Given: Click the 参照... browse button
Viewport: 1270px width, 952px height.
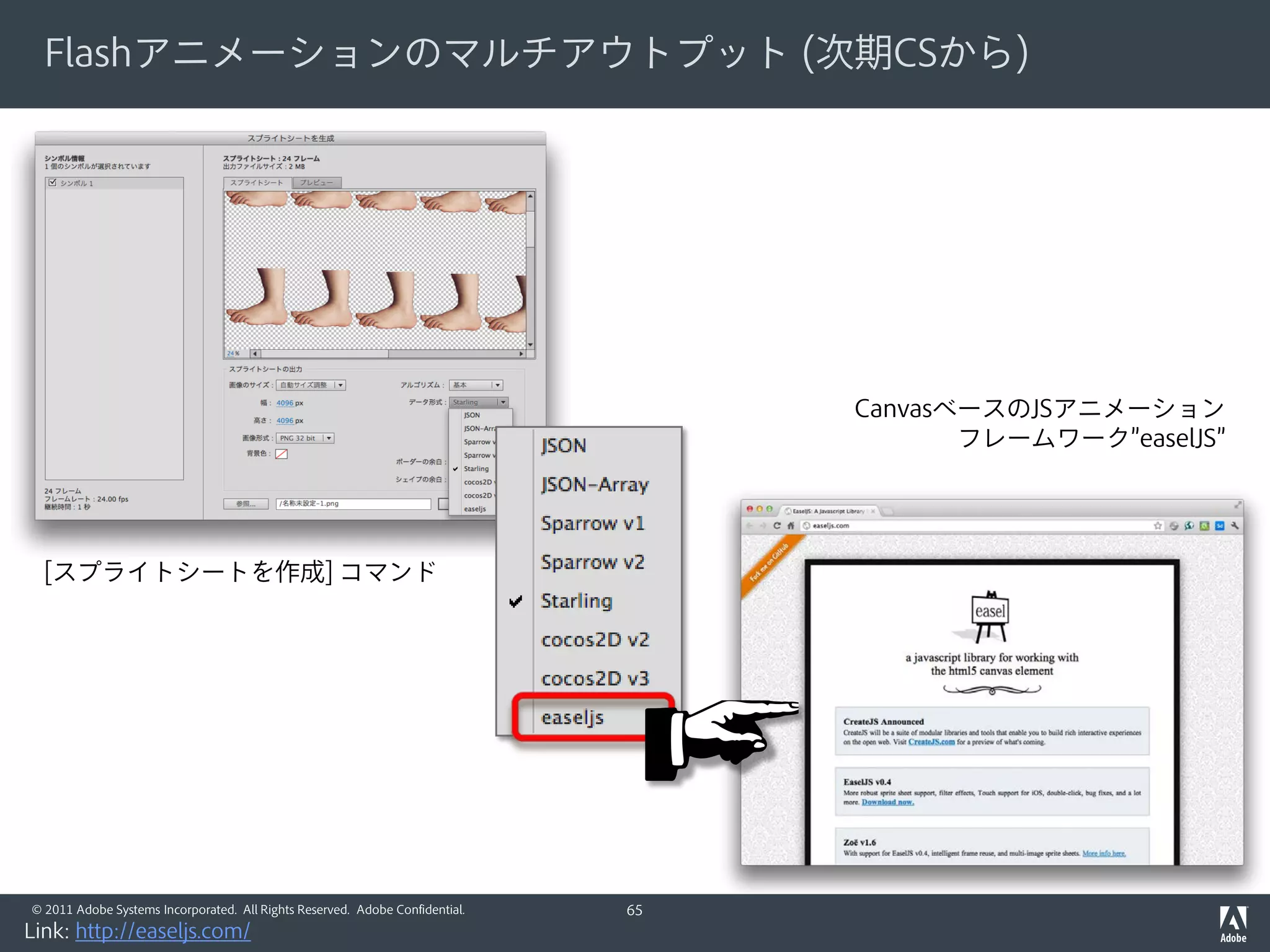Looking at the screenshot, I should pyautogui.click(x=246, y=504).
